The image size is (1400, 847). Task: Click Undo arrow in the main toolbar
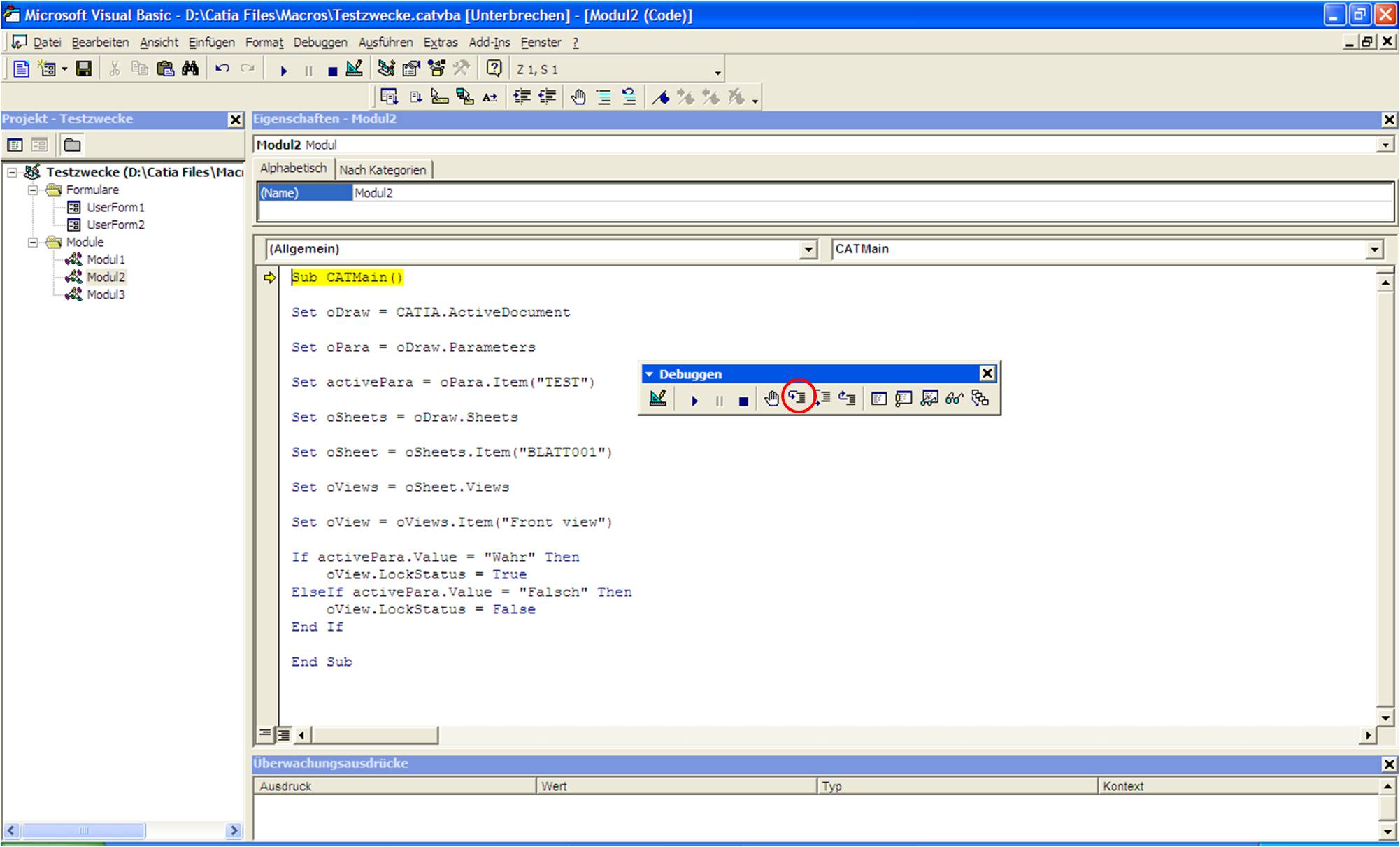(x=222, y=69)
